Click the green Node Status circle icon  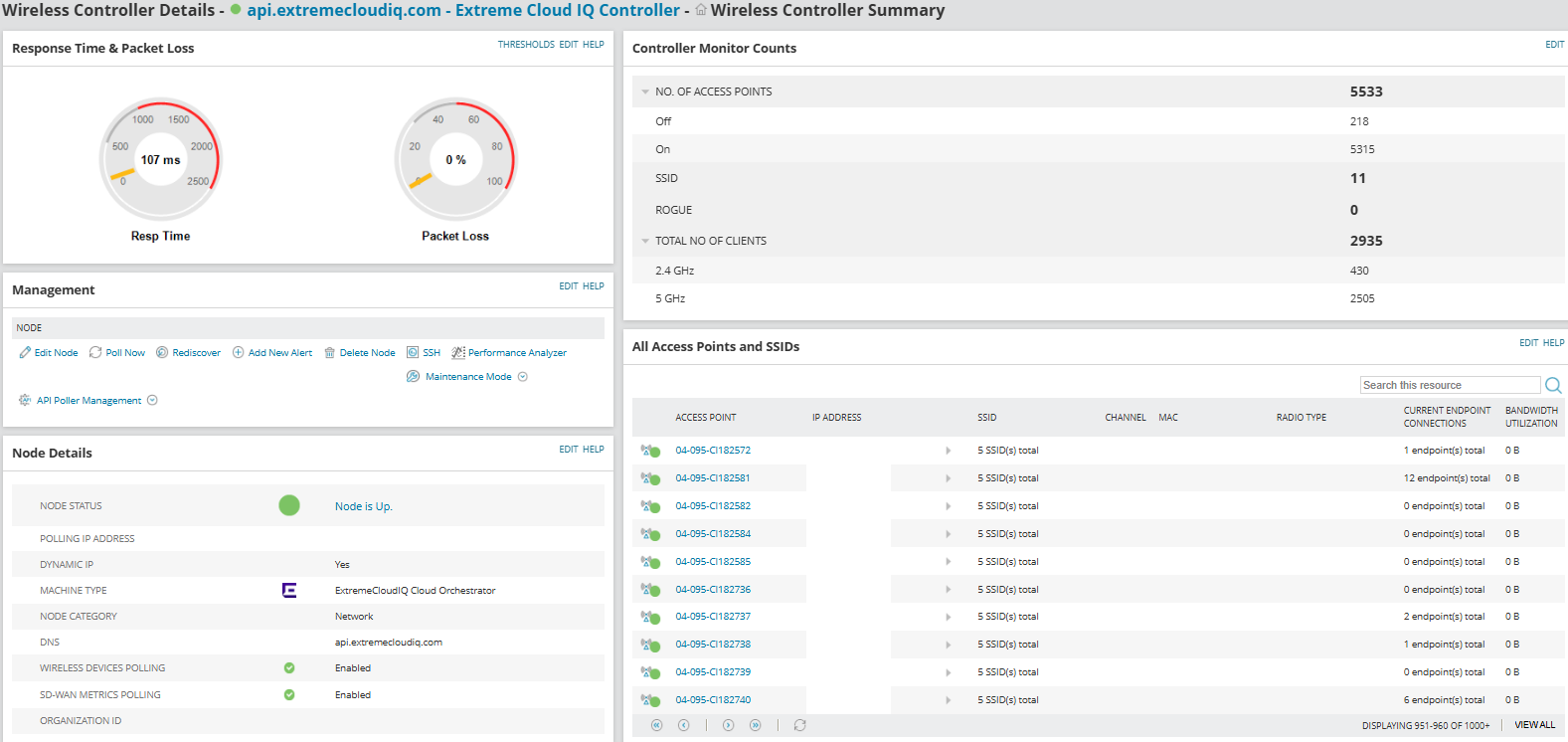coord(289,505)
